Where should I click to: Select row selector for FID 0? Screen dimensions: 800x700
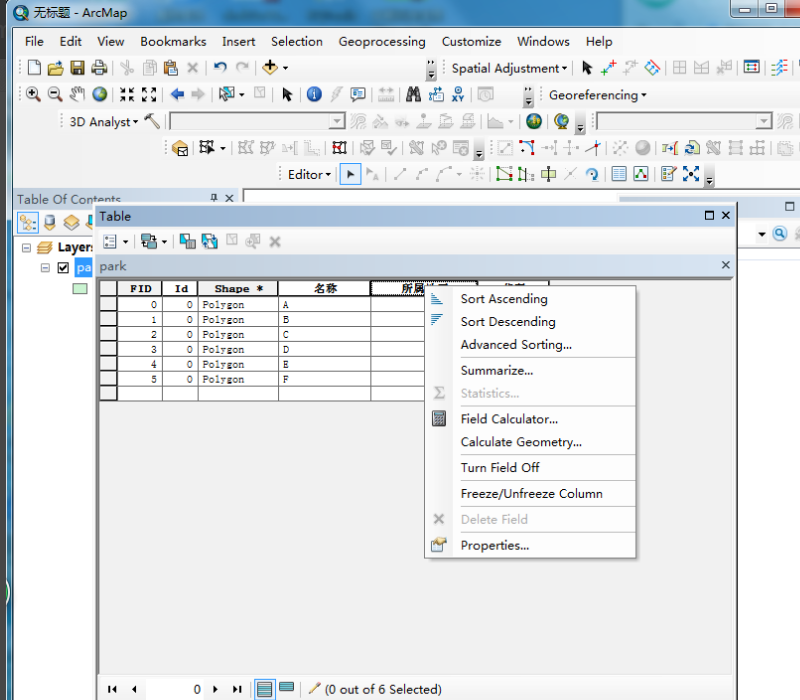click(108, 305)
